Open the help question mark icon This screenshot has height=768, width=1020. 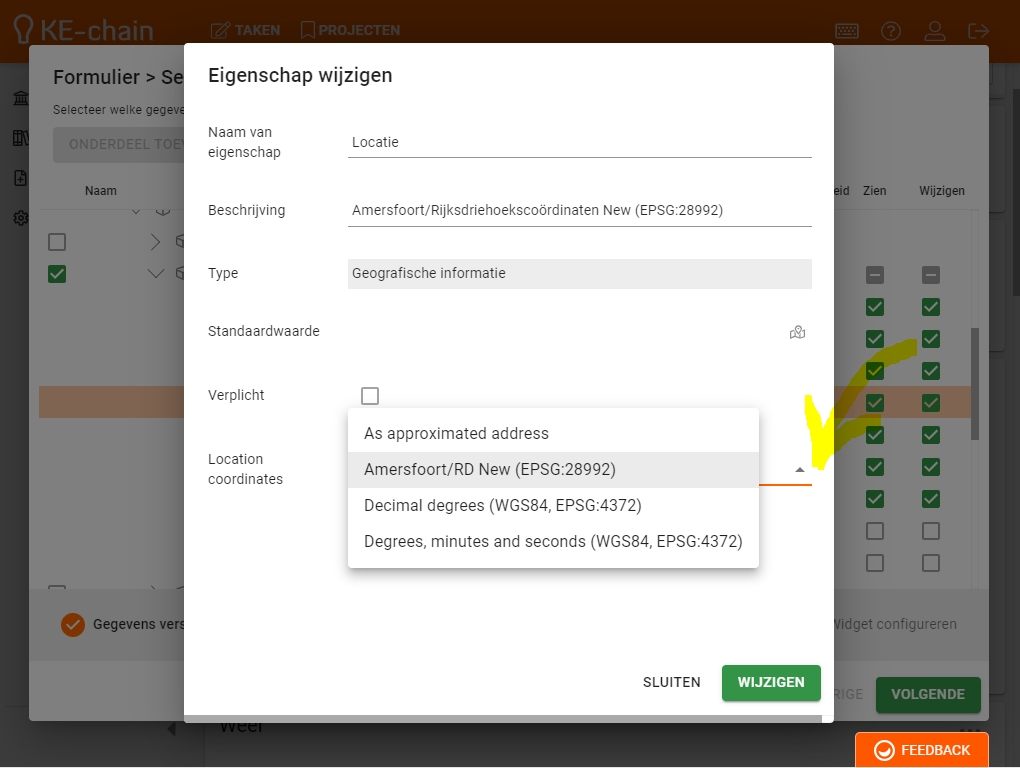pyautogui.click(x=891, y=30)
